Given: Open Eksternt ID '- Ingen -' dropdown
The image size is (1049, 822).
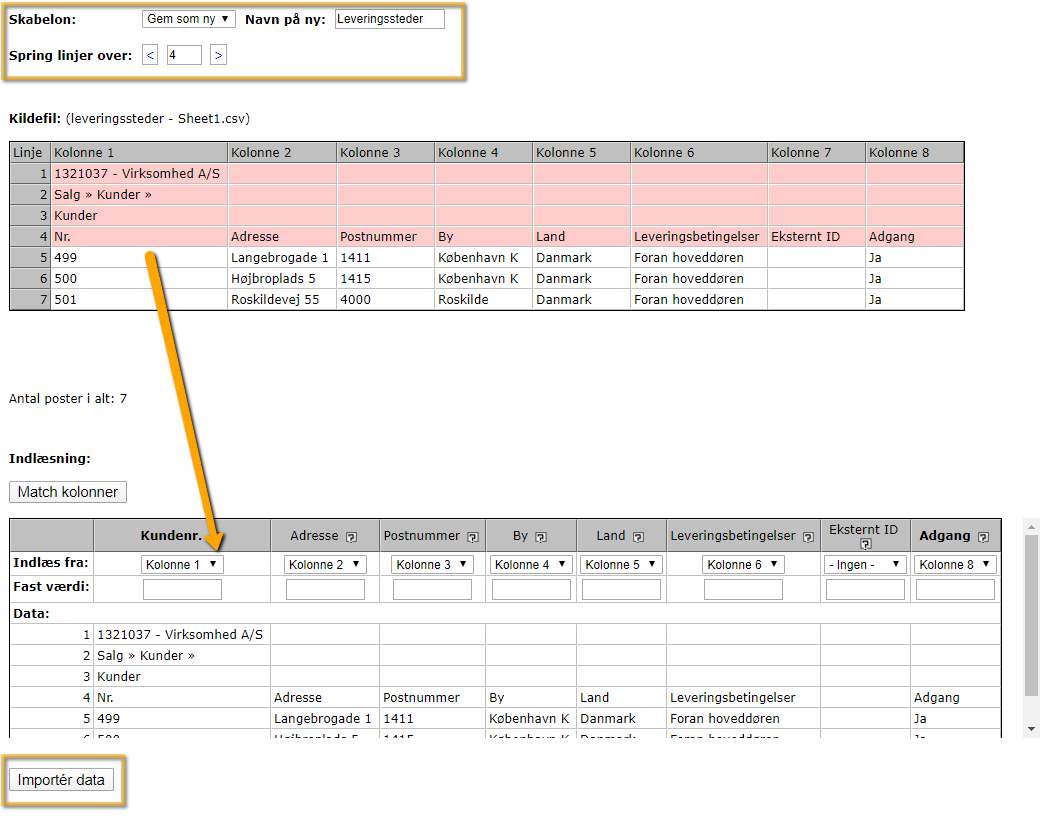Looking at the screenshot, I should click(865, 565).
